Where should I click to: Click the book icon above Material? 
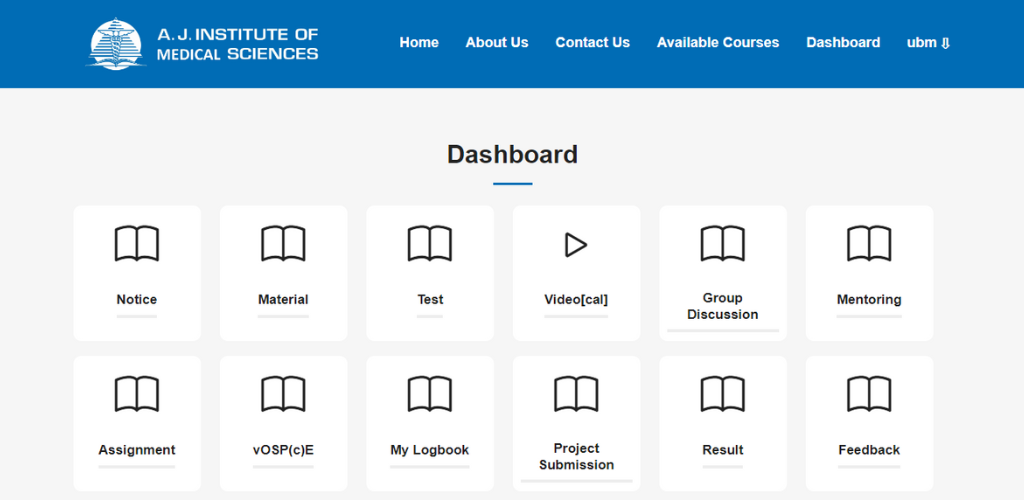[283, 243]
